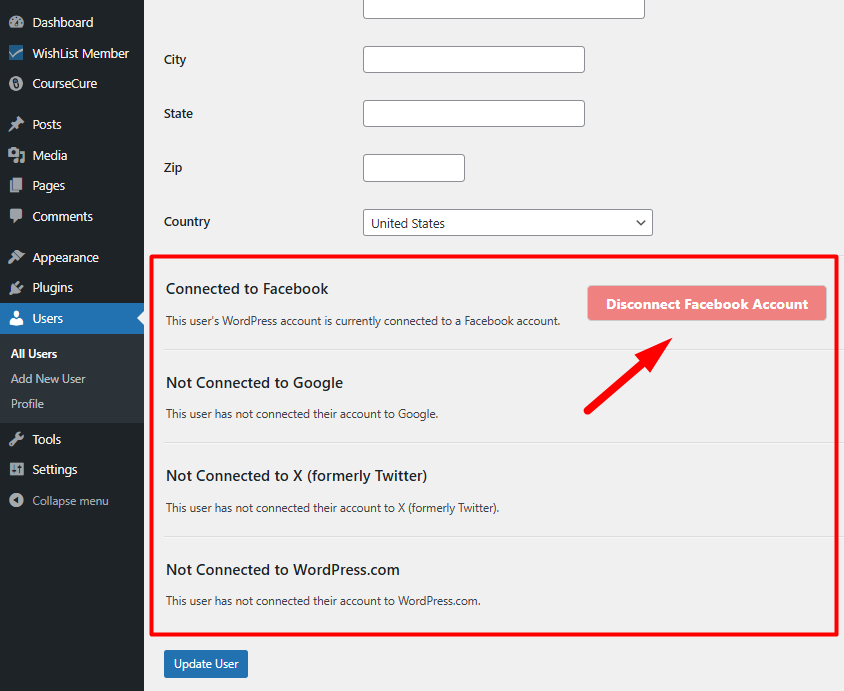Click the Connected to Facebook heading

[x=247, y=289]
